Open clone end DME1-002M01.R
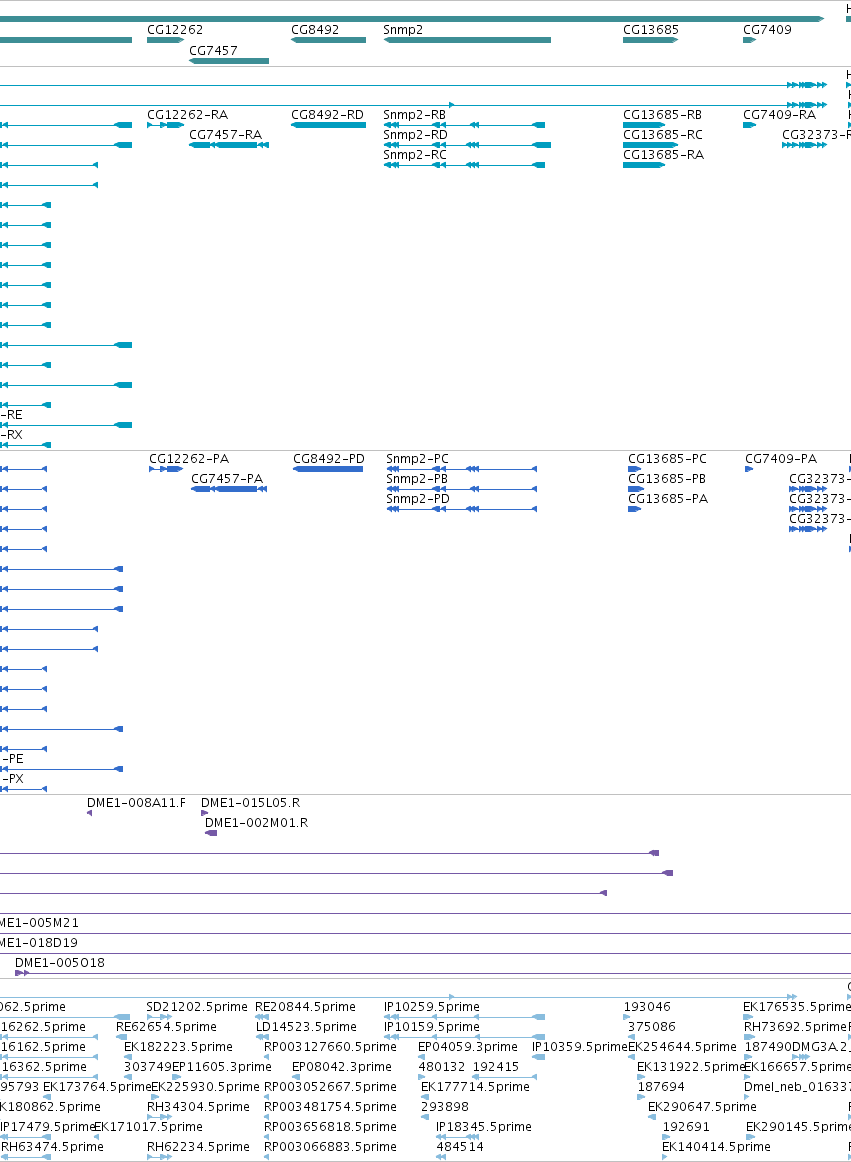 tap(256, 823)
